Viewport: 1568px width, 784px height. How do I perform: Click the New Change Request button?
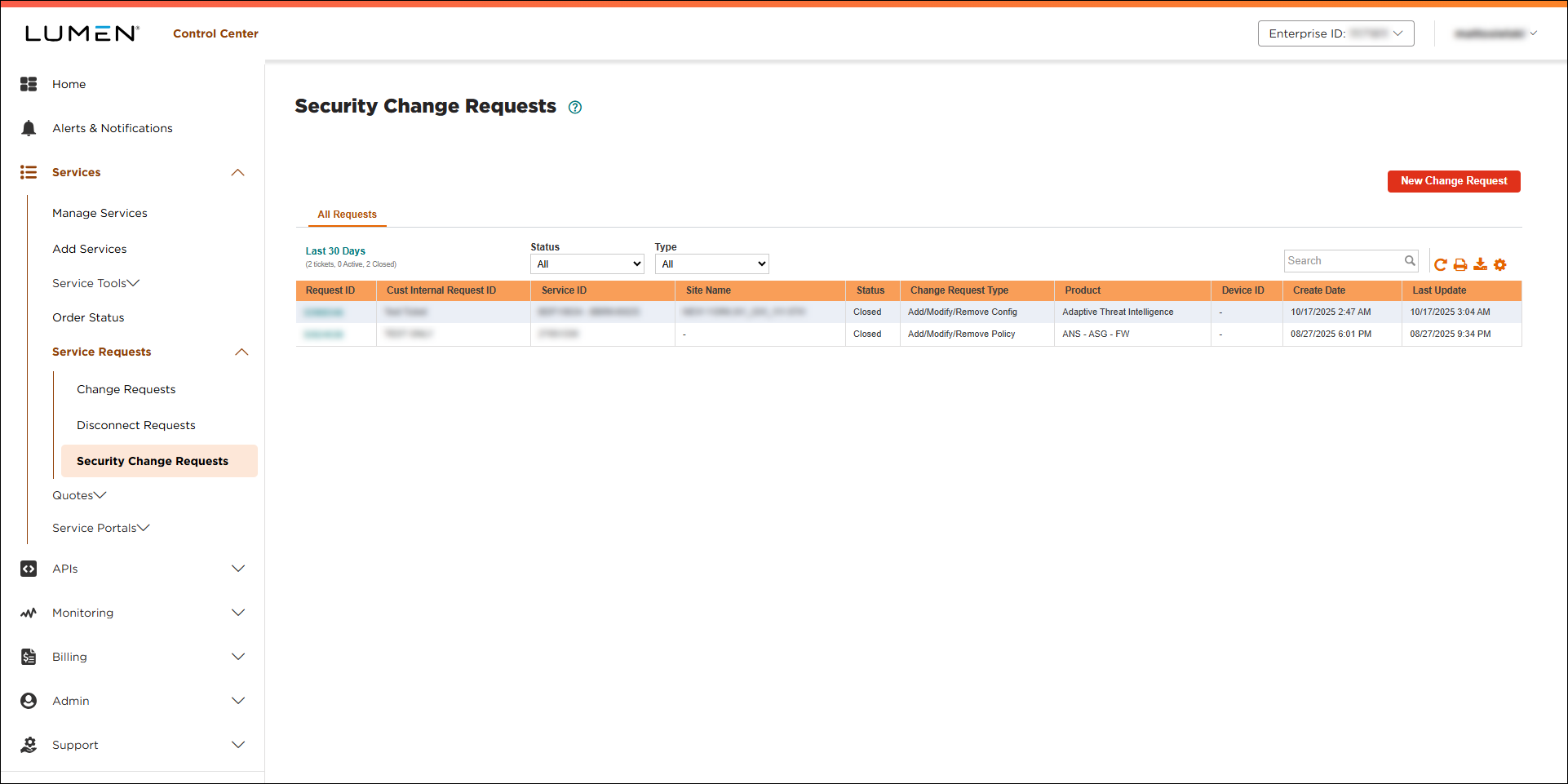coord(1453,181)
